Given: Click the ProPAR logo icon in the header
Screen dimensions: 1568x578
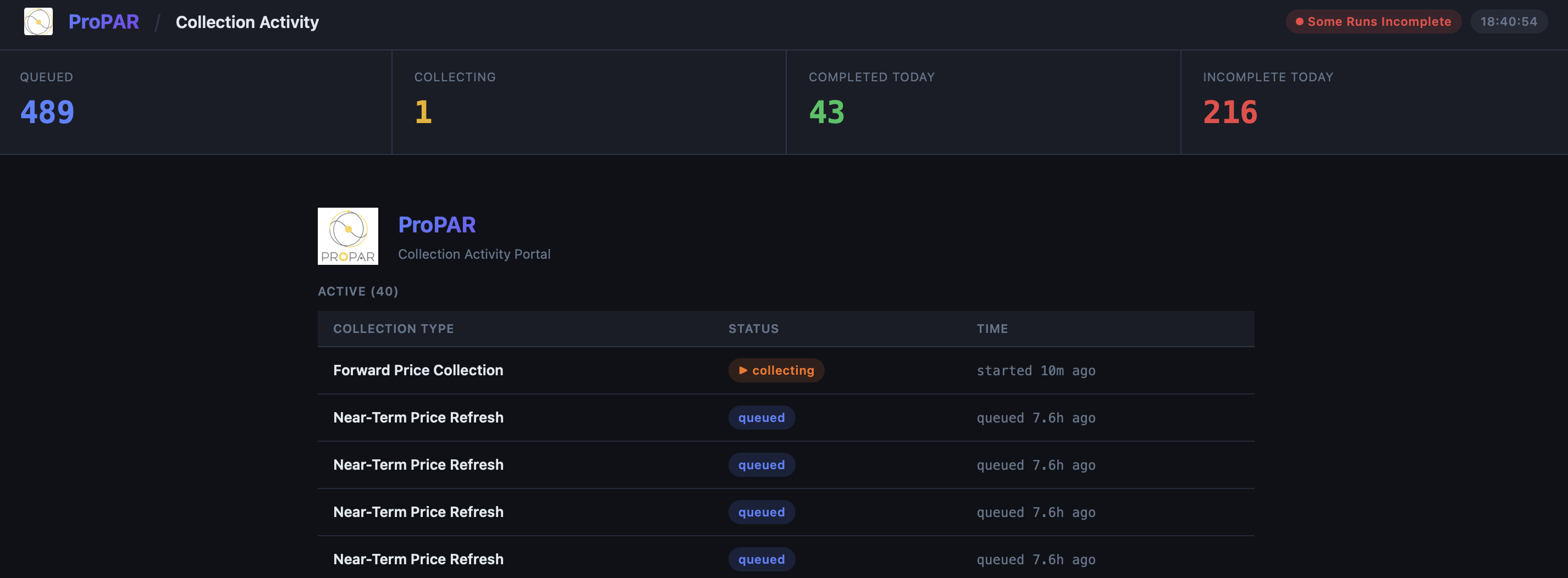Looking at the screenshot, I should pyautogui.click(x=38, y=22).
